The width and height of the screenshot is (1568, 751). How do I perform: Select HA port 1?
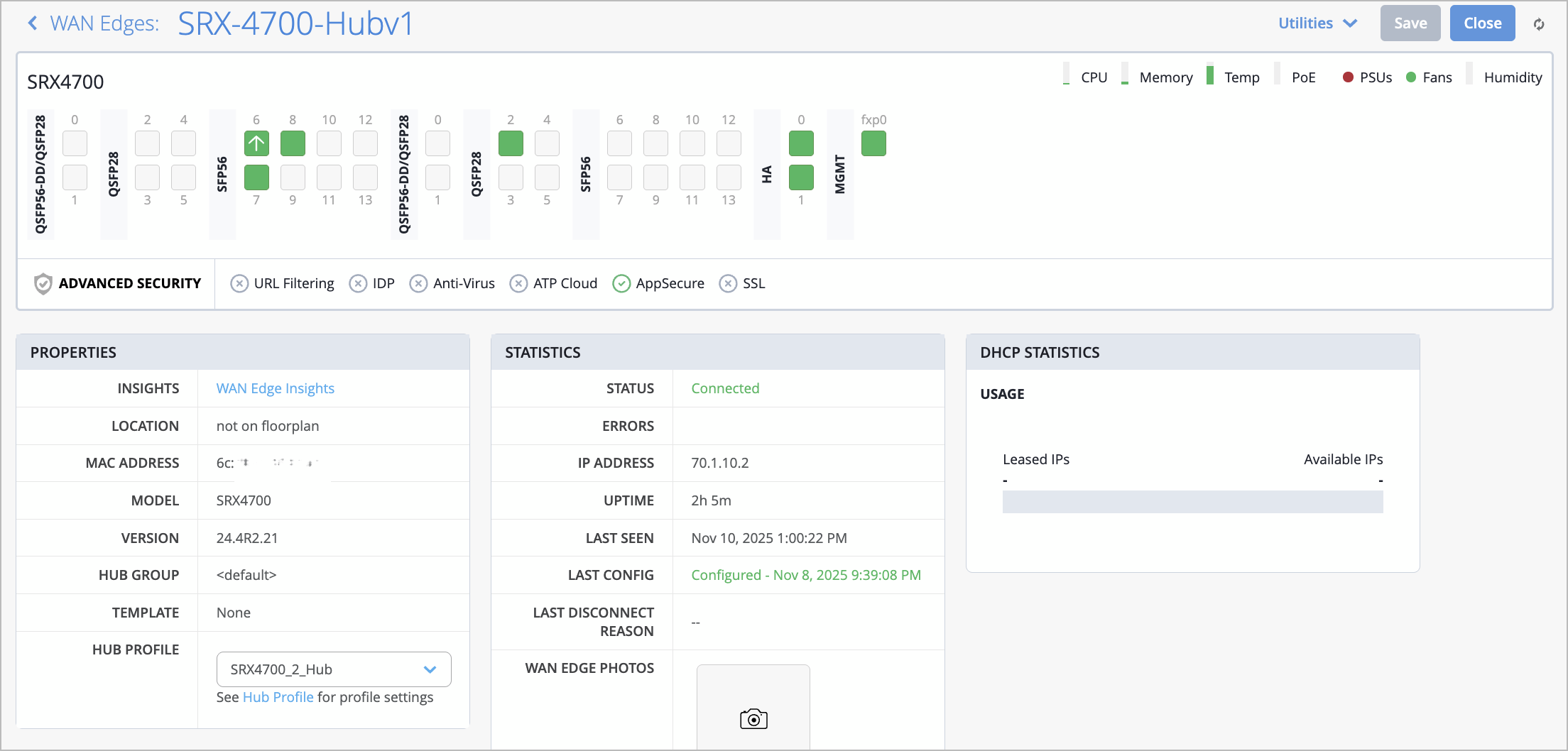click(801, 177)
